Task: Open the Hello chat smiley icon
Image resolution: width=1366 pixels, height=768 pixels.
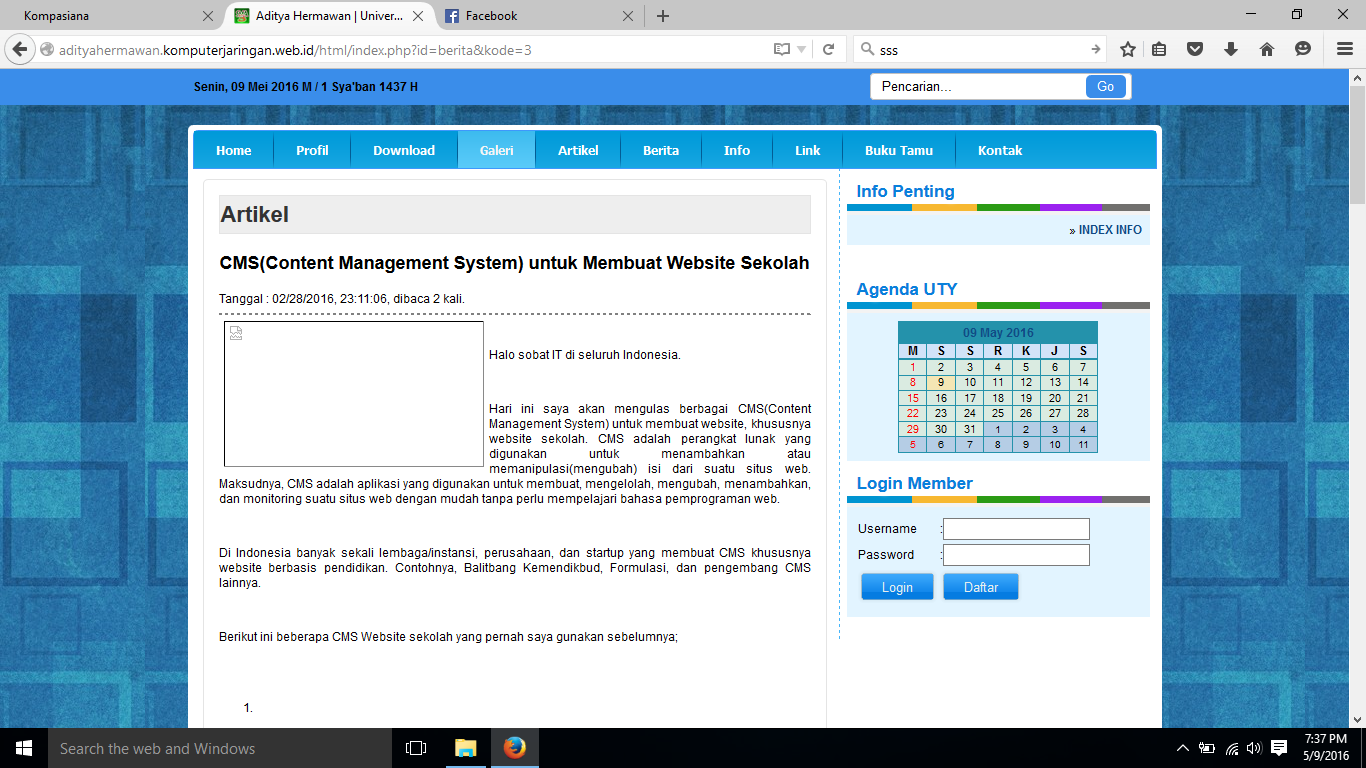Action: pos(1303,49)
